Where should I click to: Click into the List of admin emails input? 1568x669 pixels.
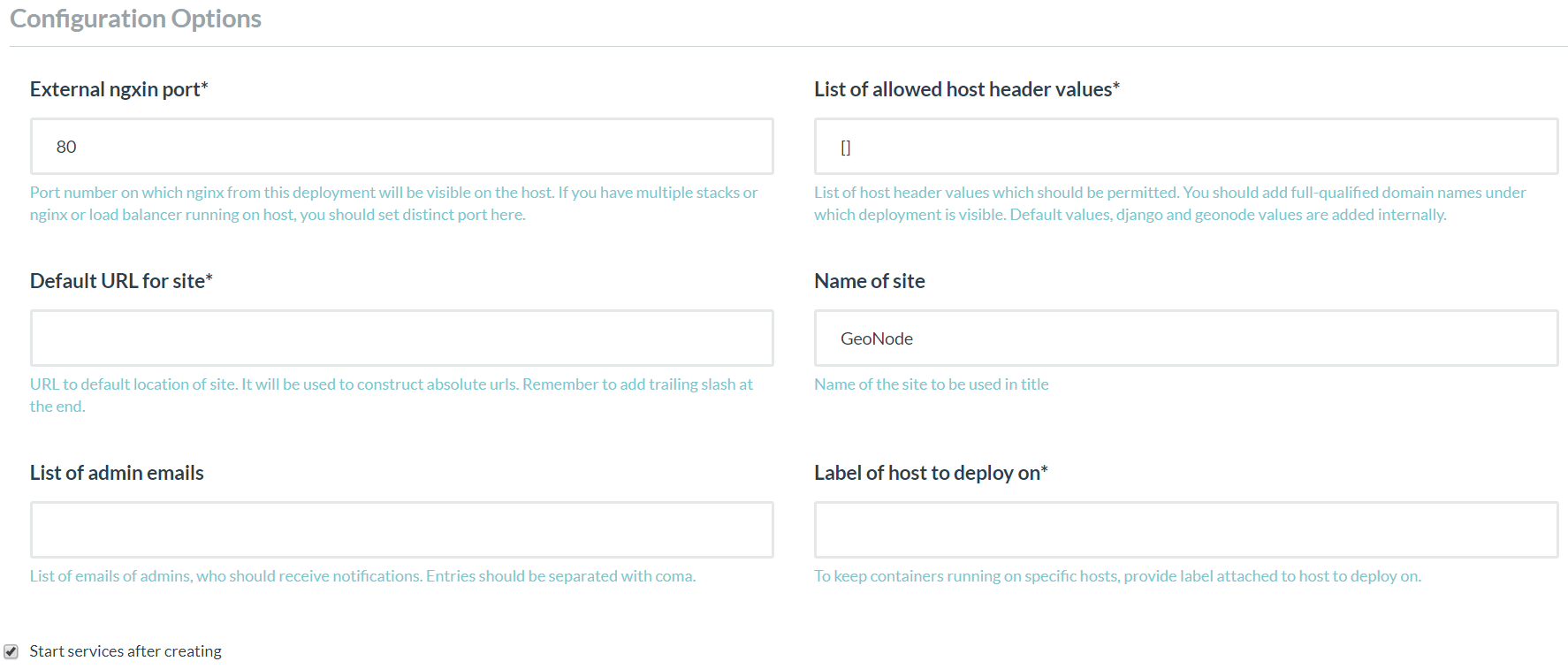tap(401, 530)
